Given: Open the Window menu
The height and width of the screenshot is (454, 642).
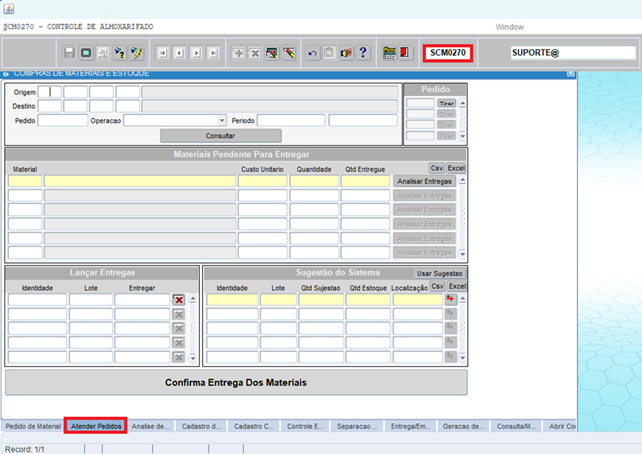Looking at the screenshot, I should (x=509, y=27).
